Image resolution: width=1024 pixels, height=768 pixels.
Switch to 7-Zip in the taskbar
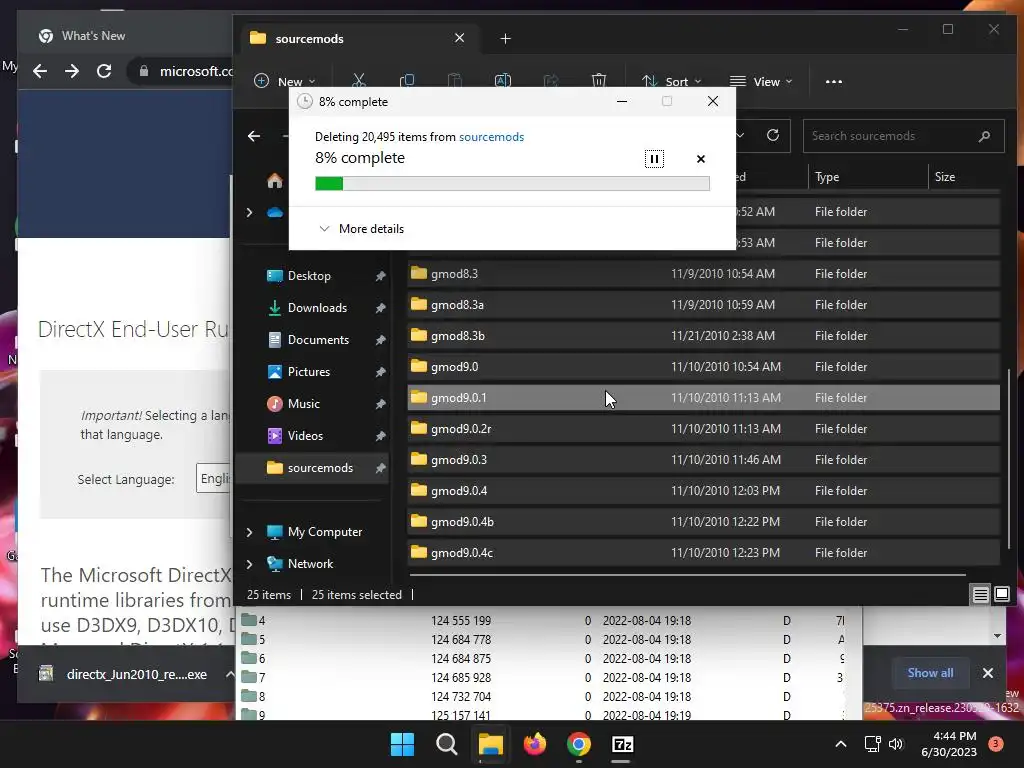[x=622, y=744]
